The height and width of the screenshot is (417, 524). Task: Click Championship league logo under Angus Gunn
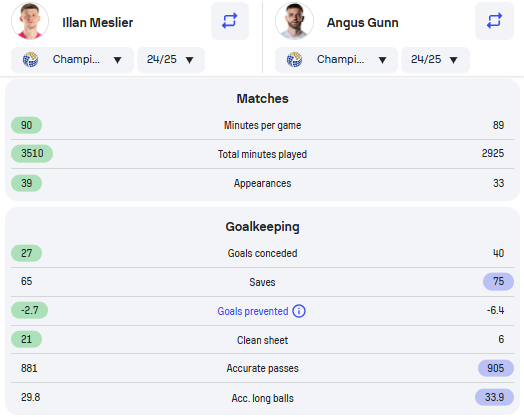click(x=294, y=59)
